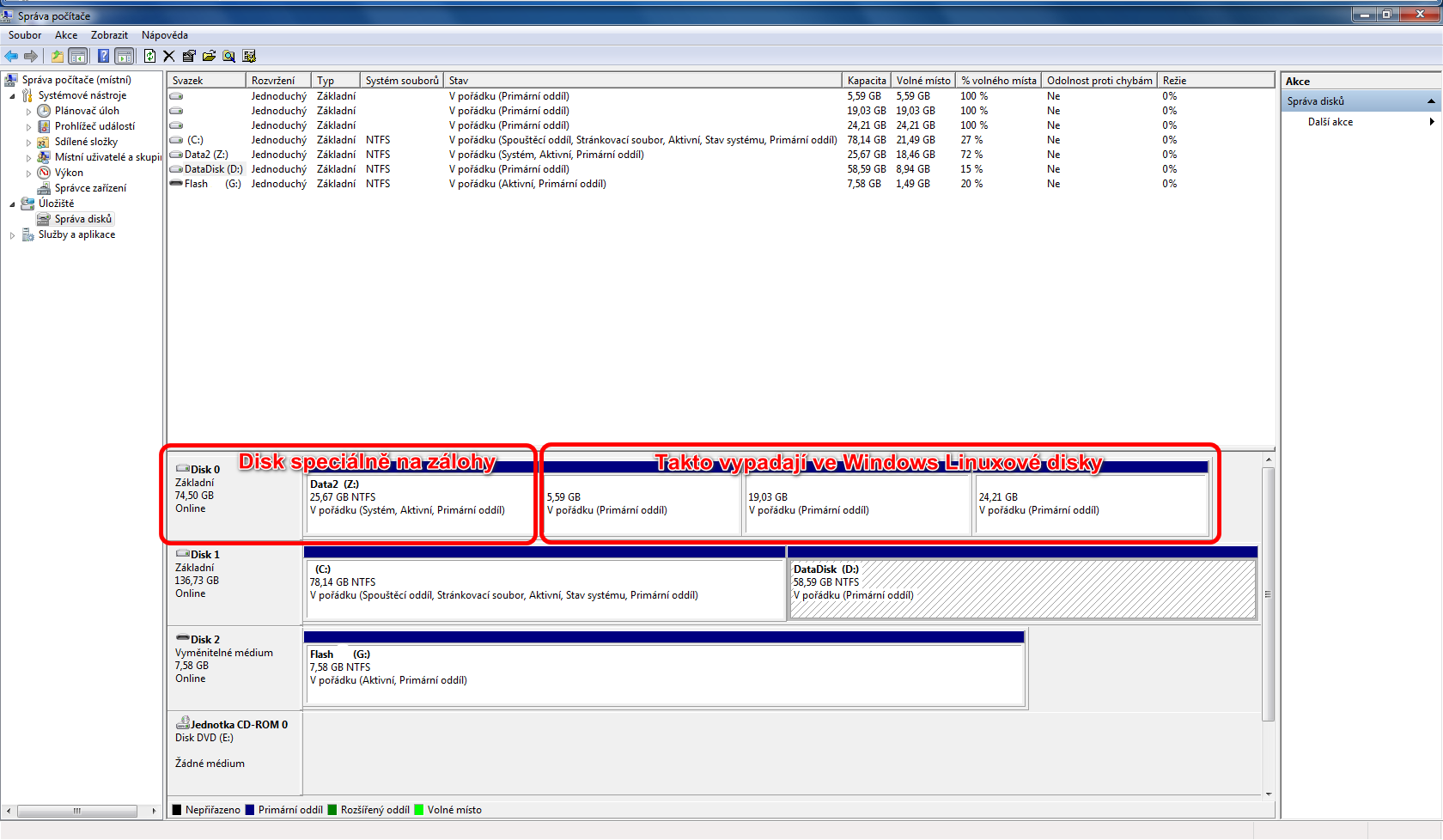Sort by Odolnost proti chybám header
This screenshot has height=840, width=1443.
tap(1099, 81)
